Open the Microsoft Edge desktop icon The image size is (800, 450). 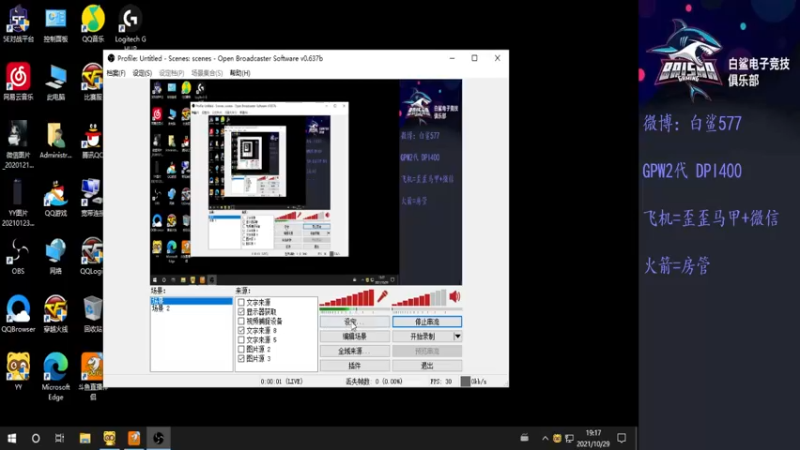click(56, 376)
